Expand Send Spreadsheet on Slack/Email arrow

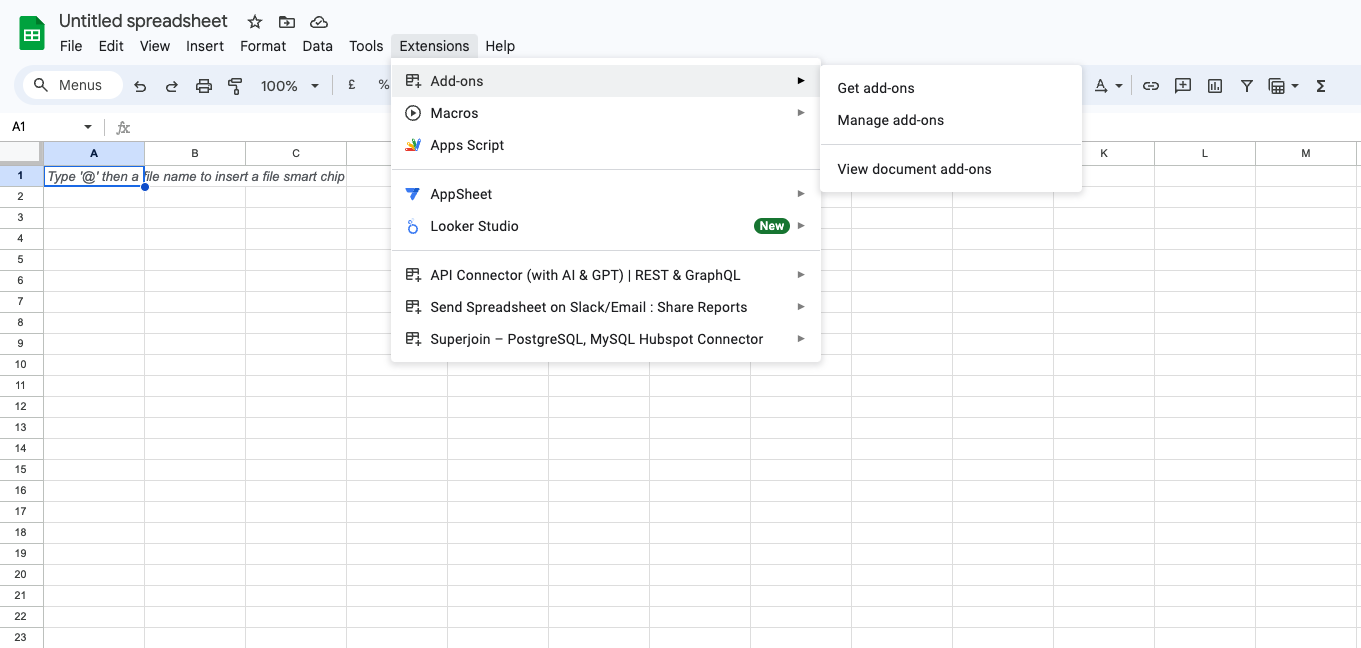pos(801,307)
